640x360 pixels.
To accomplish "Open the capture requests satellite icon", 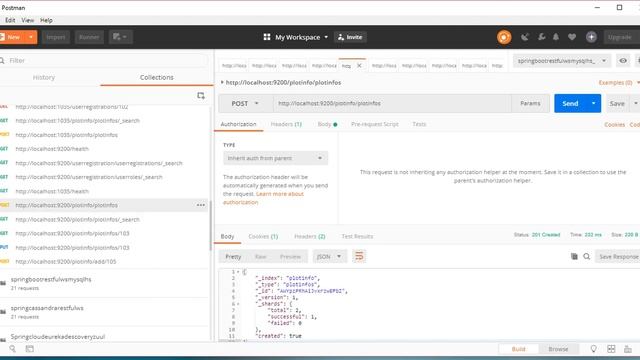I will tap(525, 37).
